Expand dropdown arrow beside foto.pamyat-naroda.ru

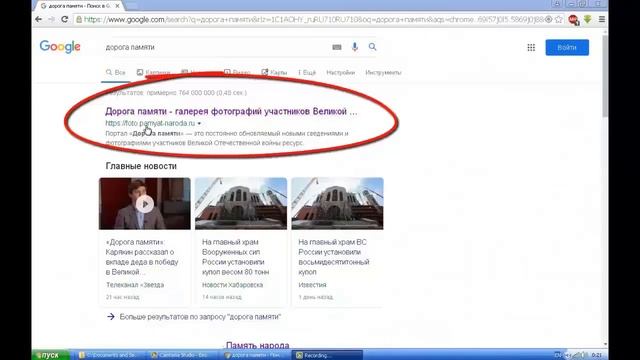coord(199,123)
